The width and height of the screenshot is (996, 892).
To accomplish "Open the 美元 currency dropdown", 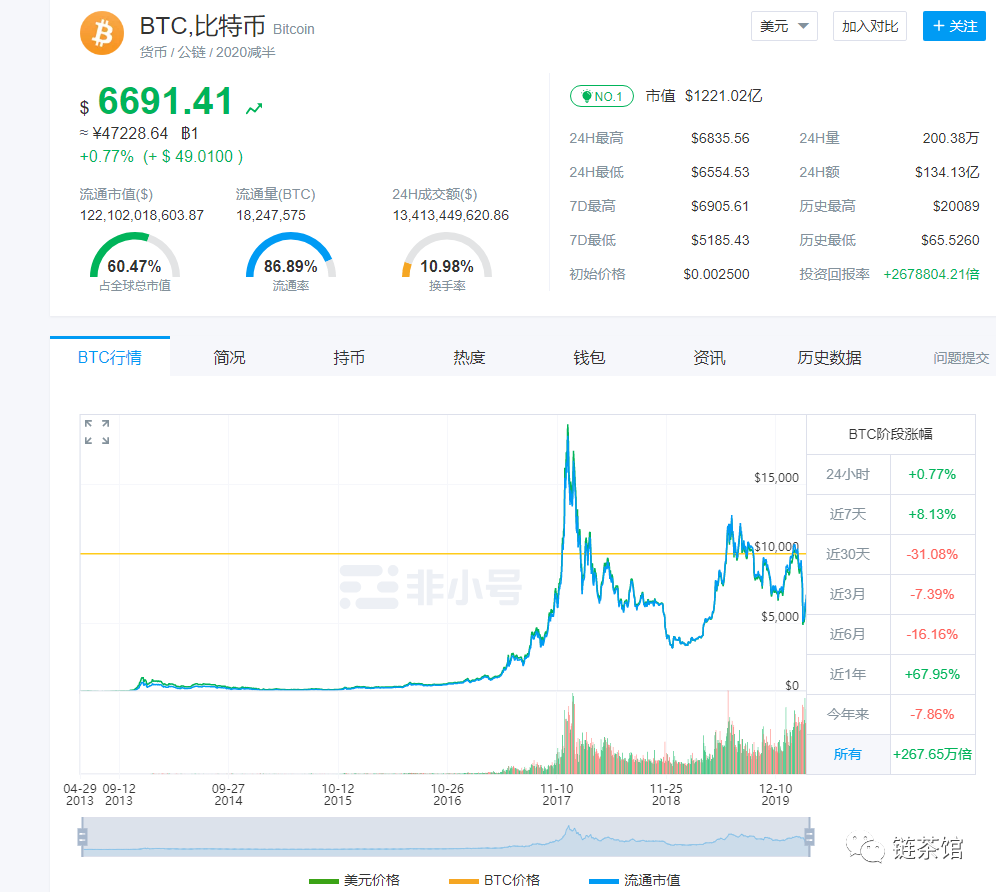I will pyautogui.click(x=784, y=26).
